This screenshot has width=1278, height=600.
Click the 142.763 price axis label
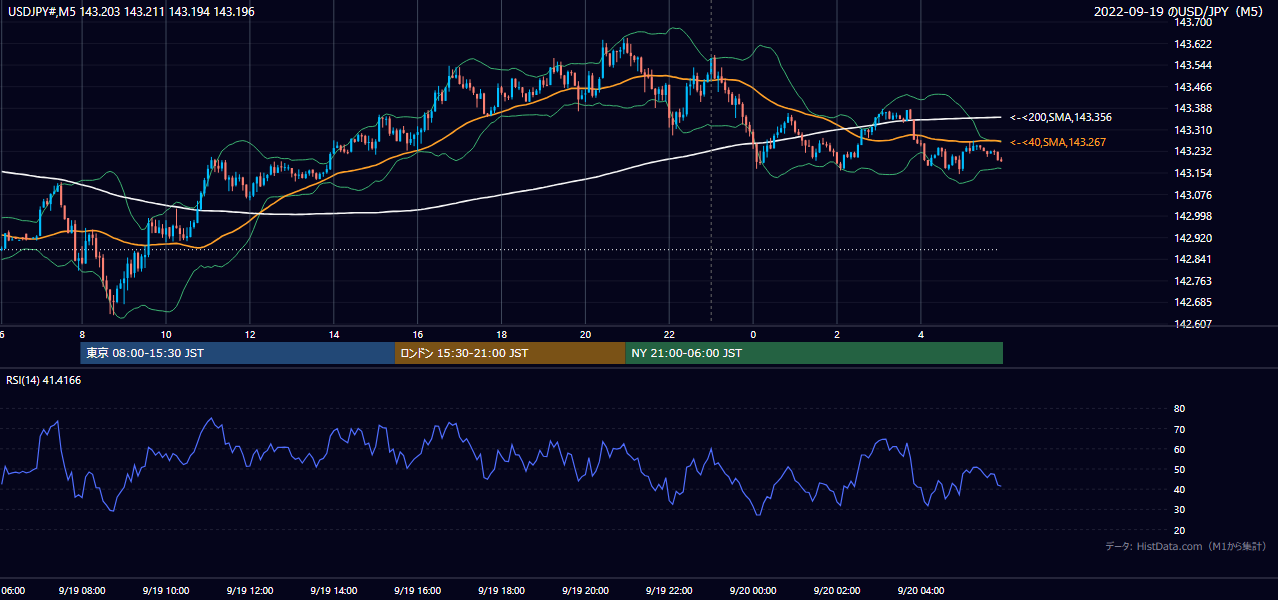point(1194,281)
